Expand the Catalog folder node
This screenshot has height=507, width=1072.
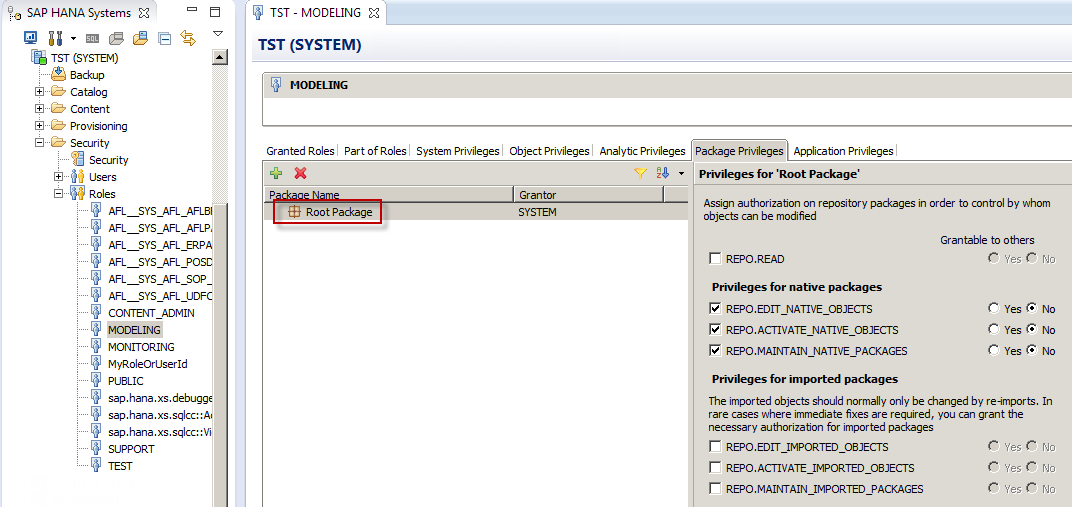pos(40,92)
